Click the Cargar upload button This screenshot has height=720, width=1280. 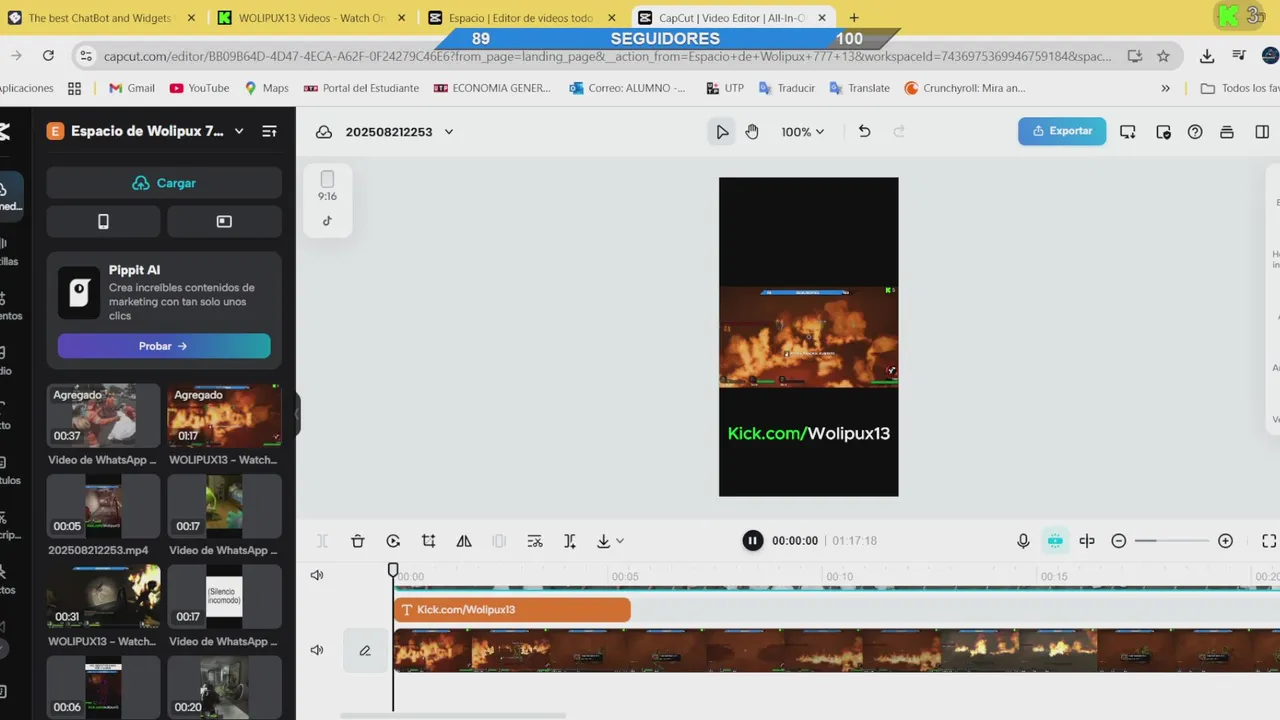point(164,183)
